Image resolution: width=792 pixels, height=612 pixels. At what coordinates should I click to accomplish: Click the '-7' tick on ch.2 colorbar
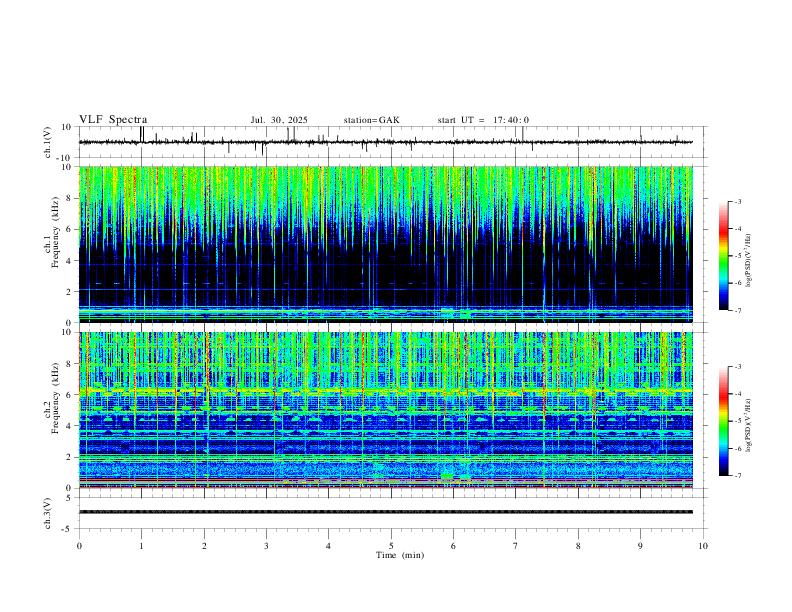point(737,475)
